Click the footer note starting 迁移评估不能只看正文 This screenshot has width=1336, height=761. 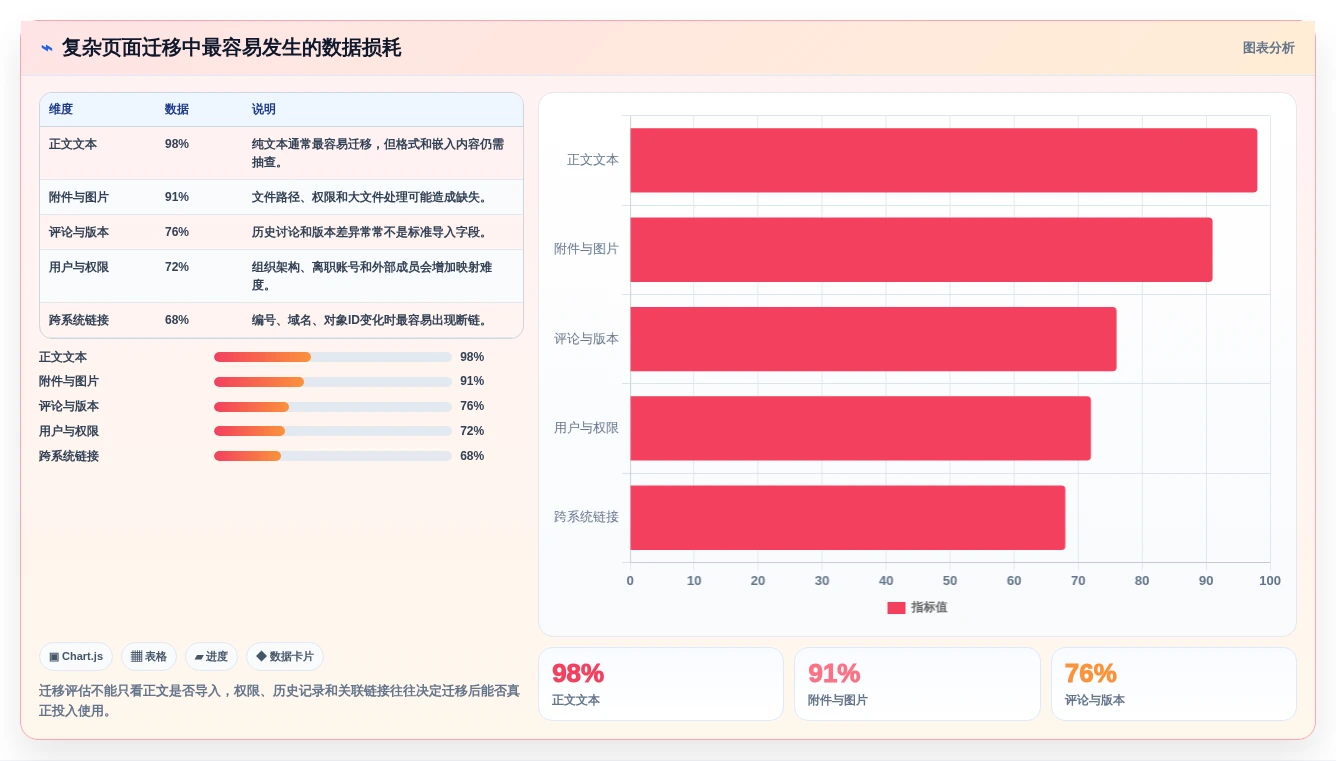tap(279, 701)
